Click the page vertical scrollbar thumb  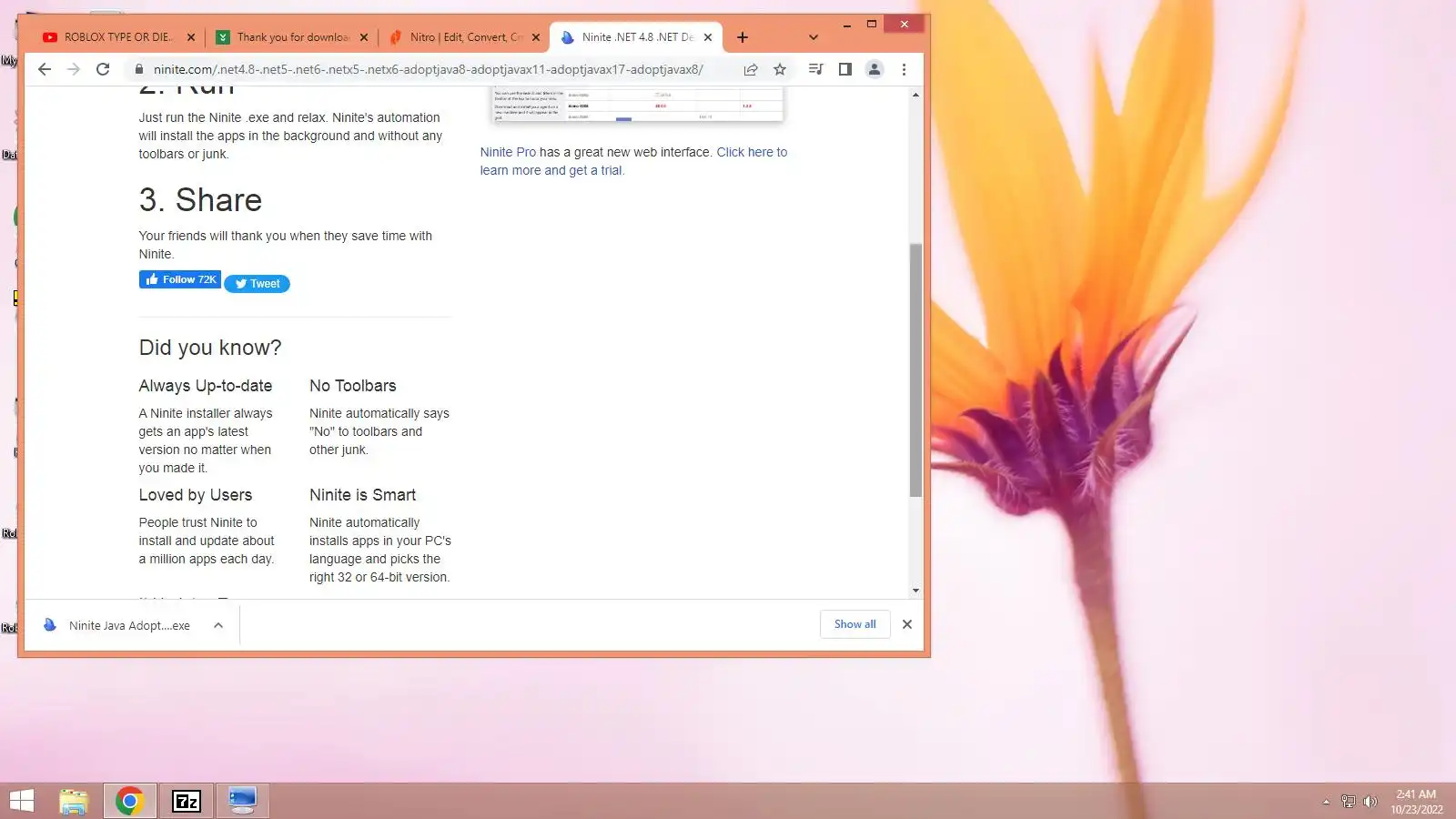tap(915, 370)
